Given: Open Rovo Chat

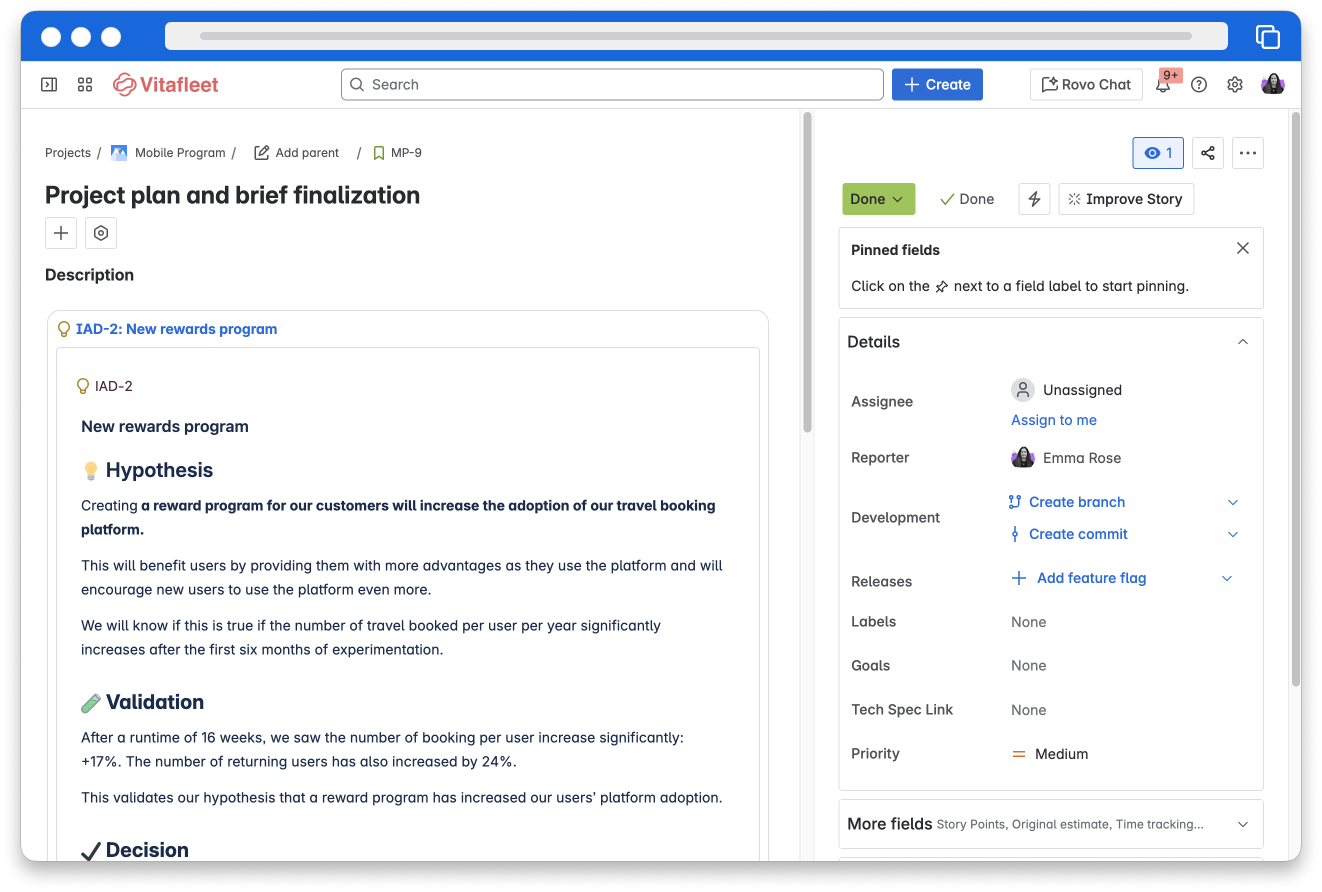Looking at the screenshot, I should (1086, 85).
